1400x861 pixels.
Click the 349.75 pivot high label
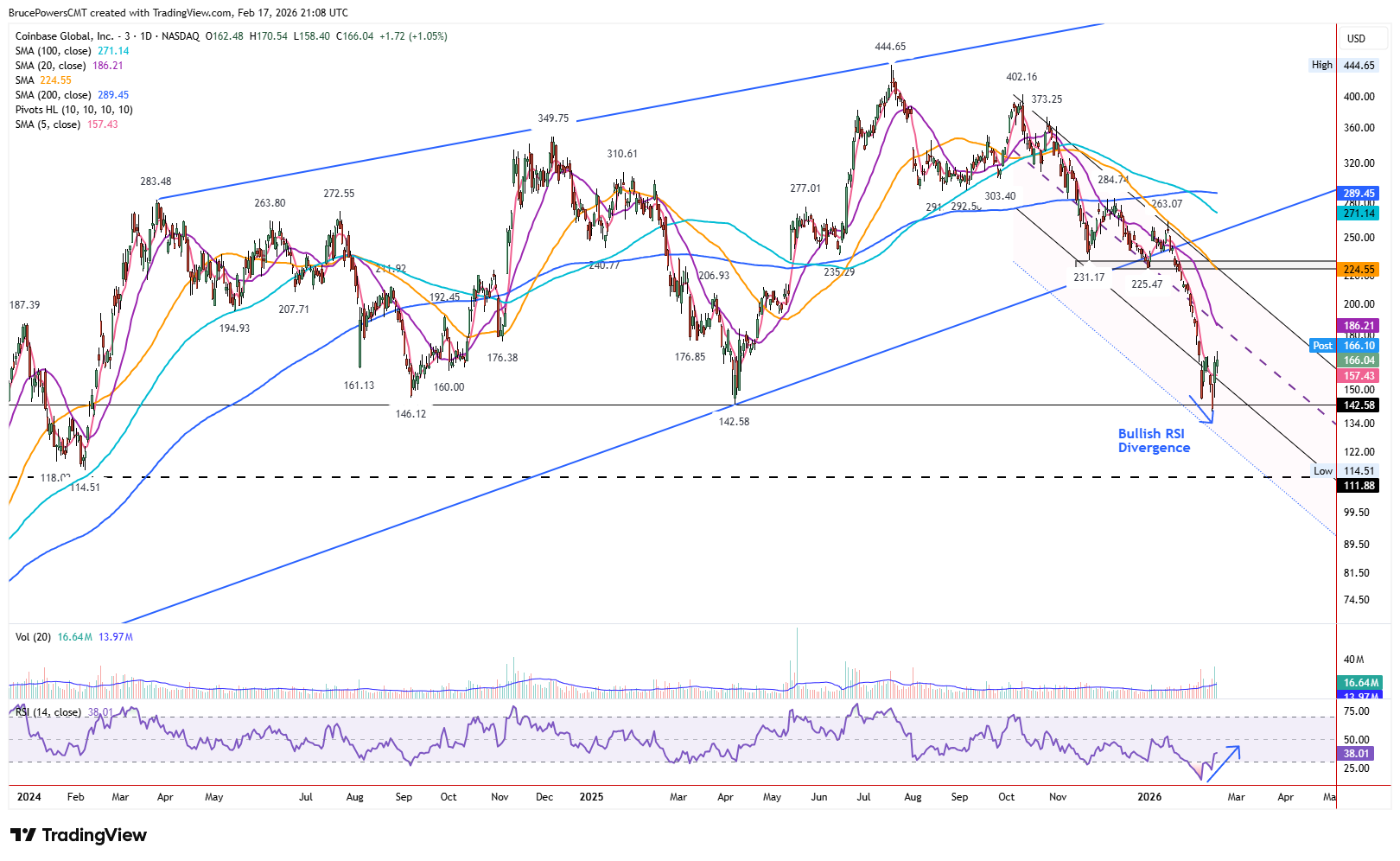[x=553, y=118]
